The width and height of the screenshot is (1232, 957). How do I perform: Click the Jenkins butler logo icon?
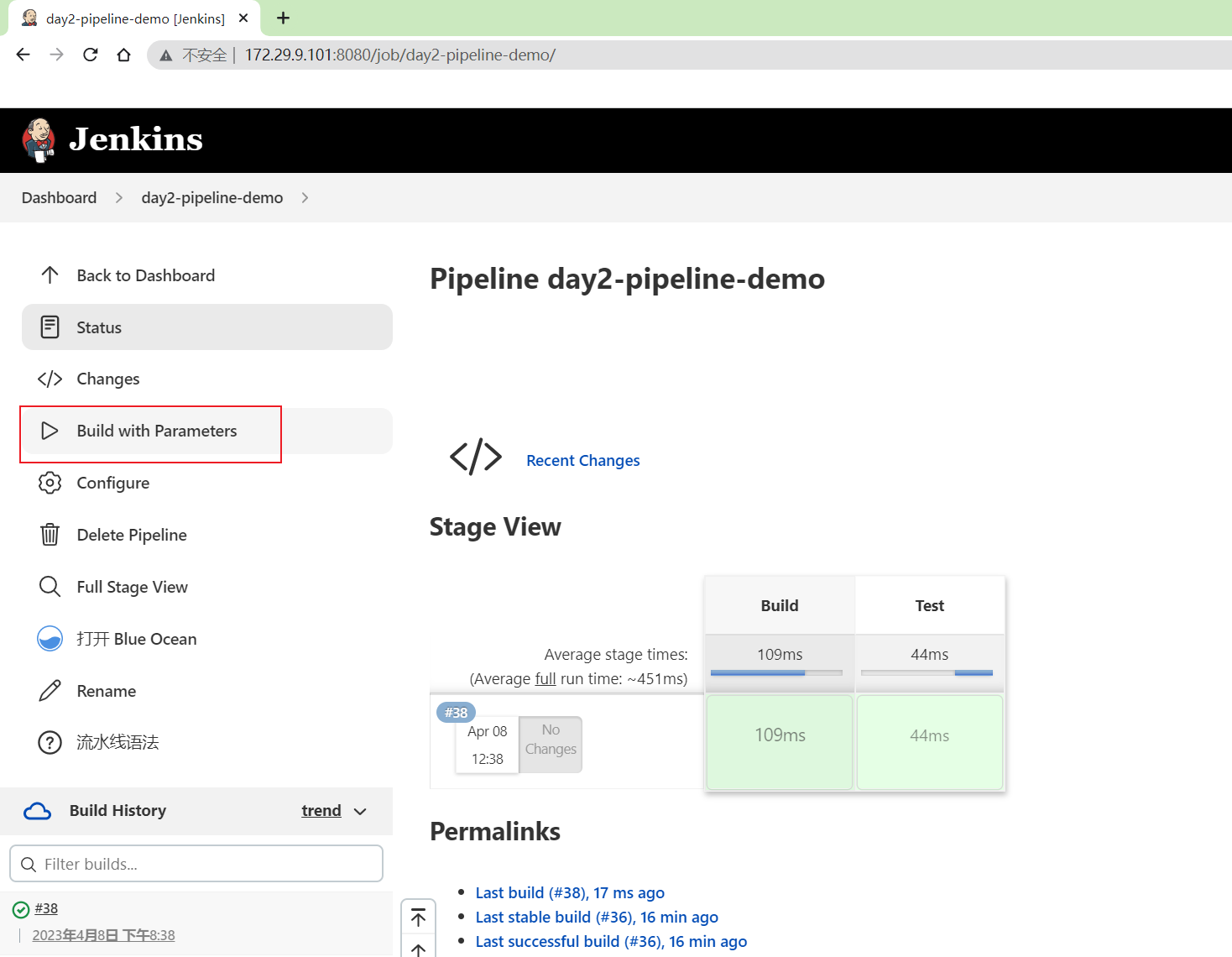click(x=39, y=140)
